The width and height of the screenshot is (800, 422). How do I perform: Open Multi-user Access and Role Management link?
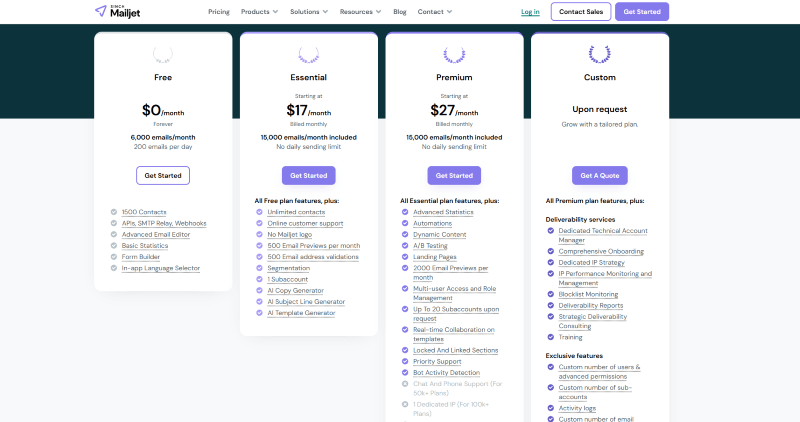tap(454, 293)
